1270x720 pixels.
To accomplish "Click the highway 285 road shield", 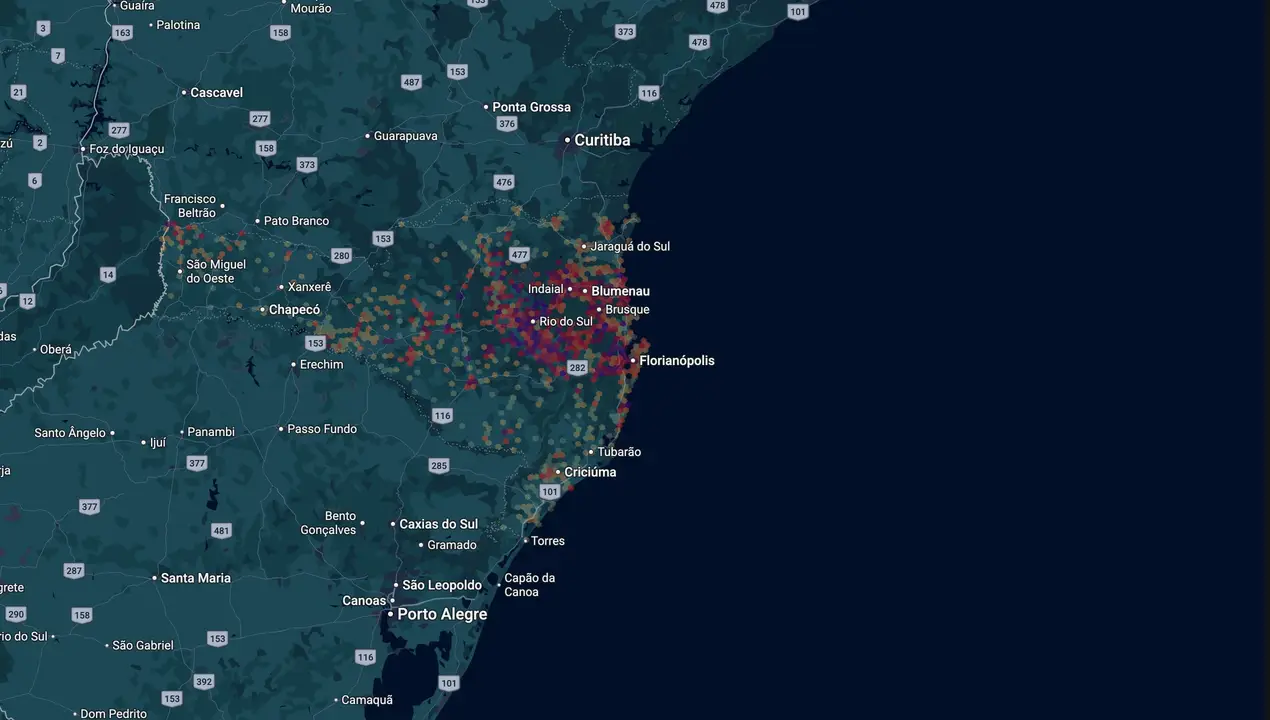I will point(438,465).
